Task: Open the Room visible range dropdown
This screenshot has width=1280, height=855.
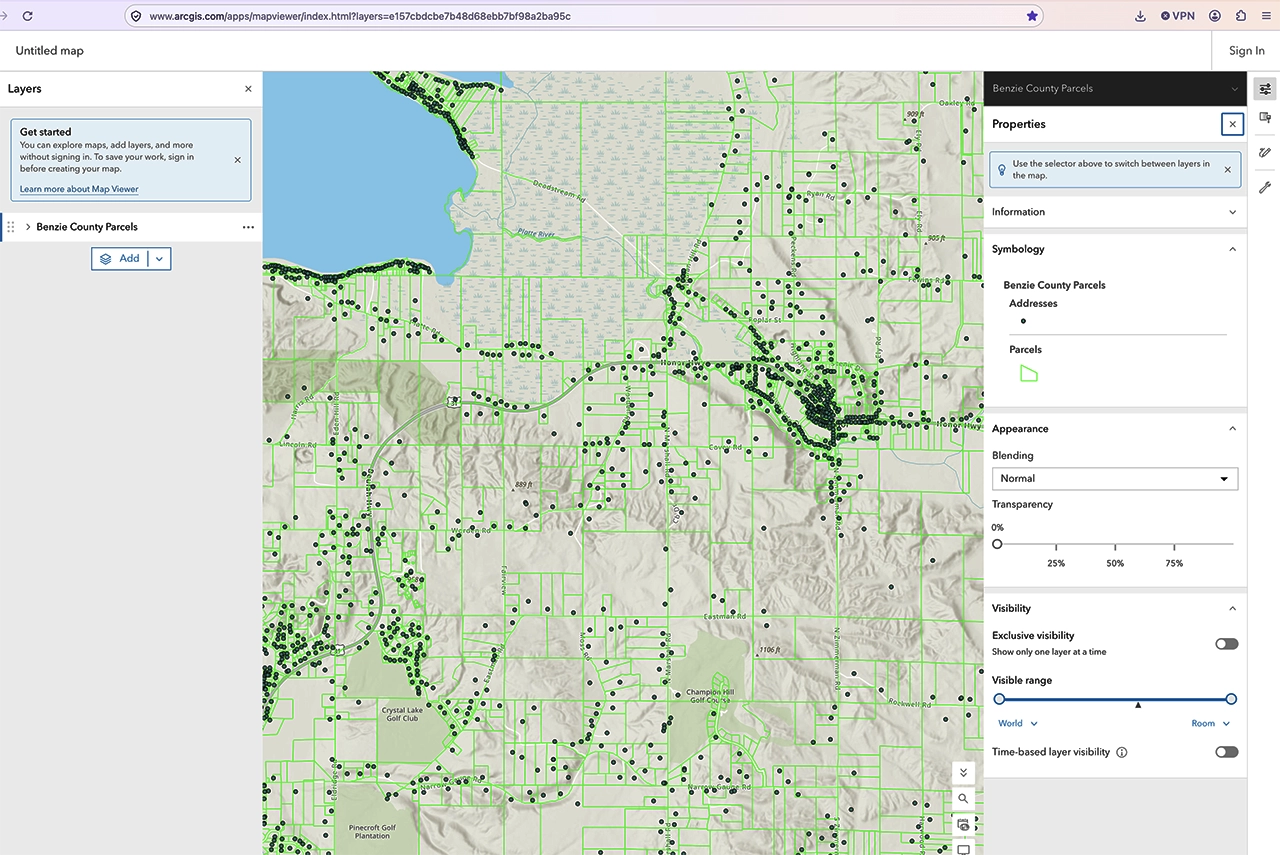Action: tap(1210, 724)
